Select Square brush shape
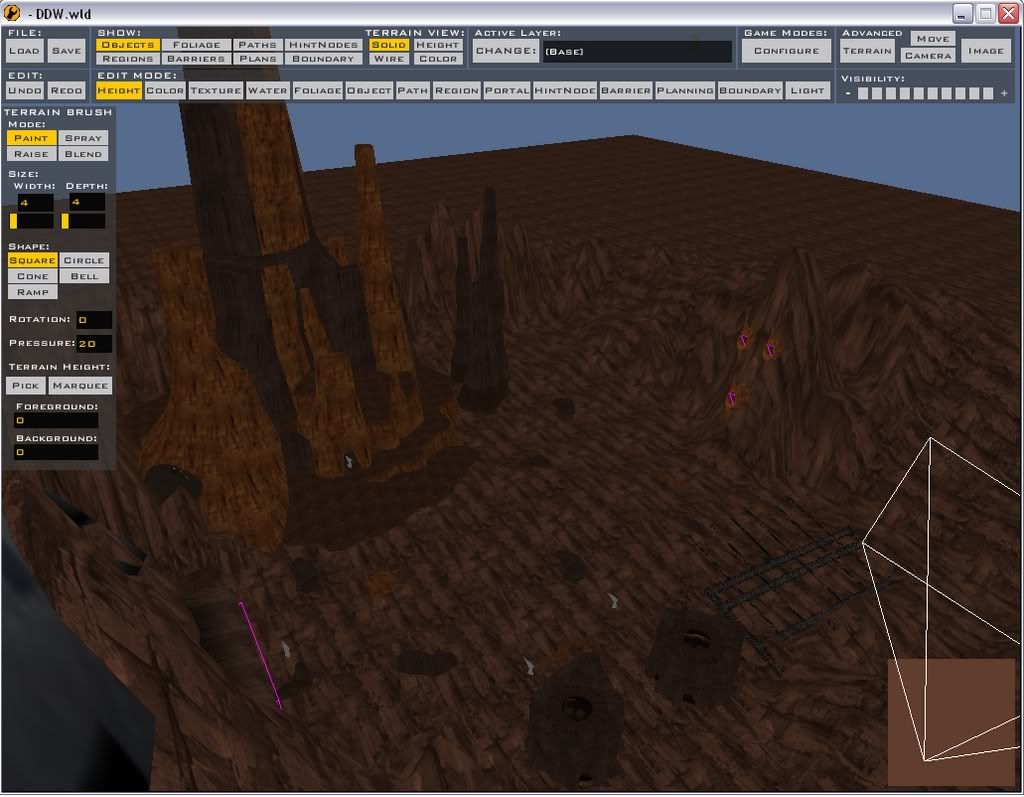Screen dimensions: 1024x797 click(x=33, y=261)
